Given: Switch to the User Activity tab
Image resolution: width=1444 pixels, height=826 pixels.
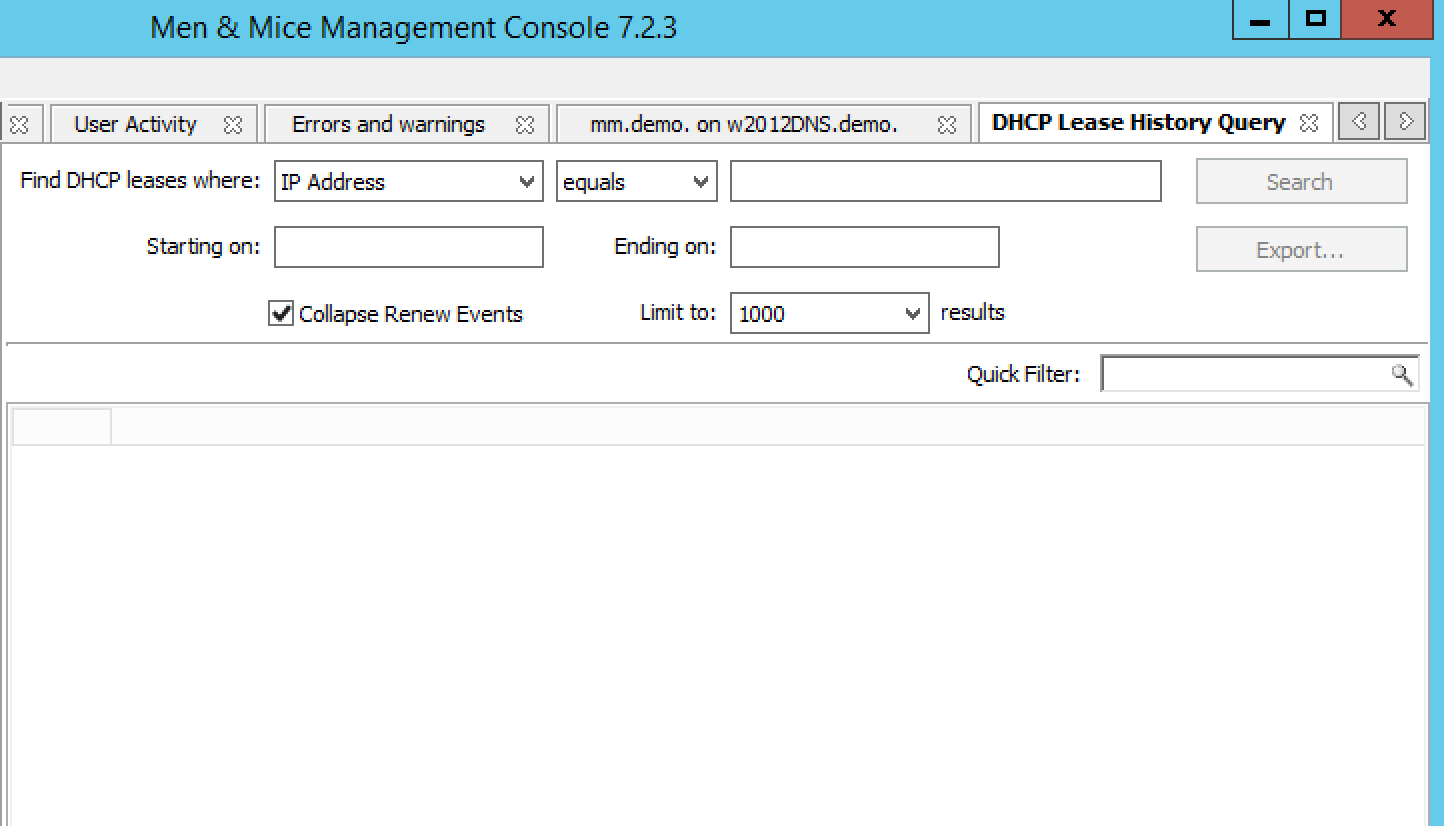Looking at the screenshot, I should pyautogui.click(x=135, y=125).
